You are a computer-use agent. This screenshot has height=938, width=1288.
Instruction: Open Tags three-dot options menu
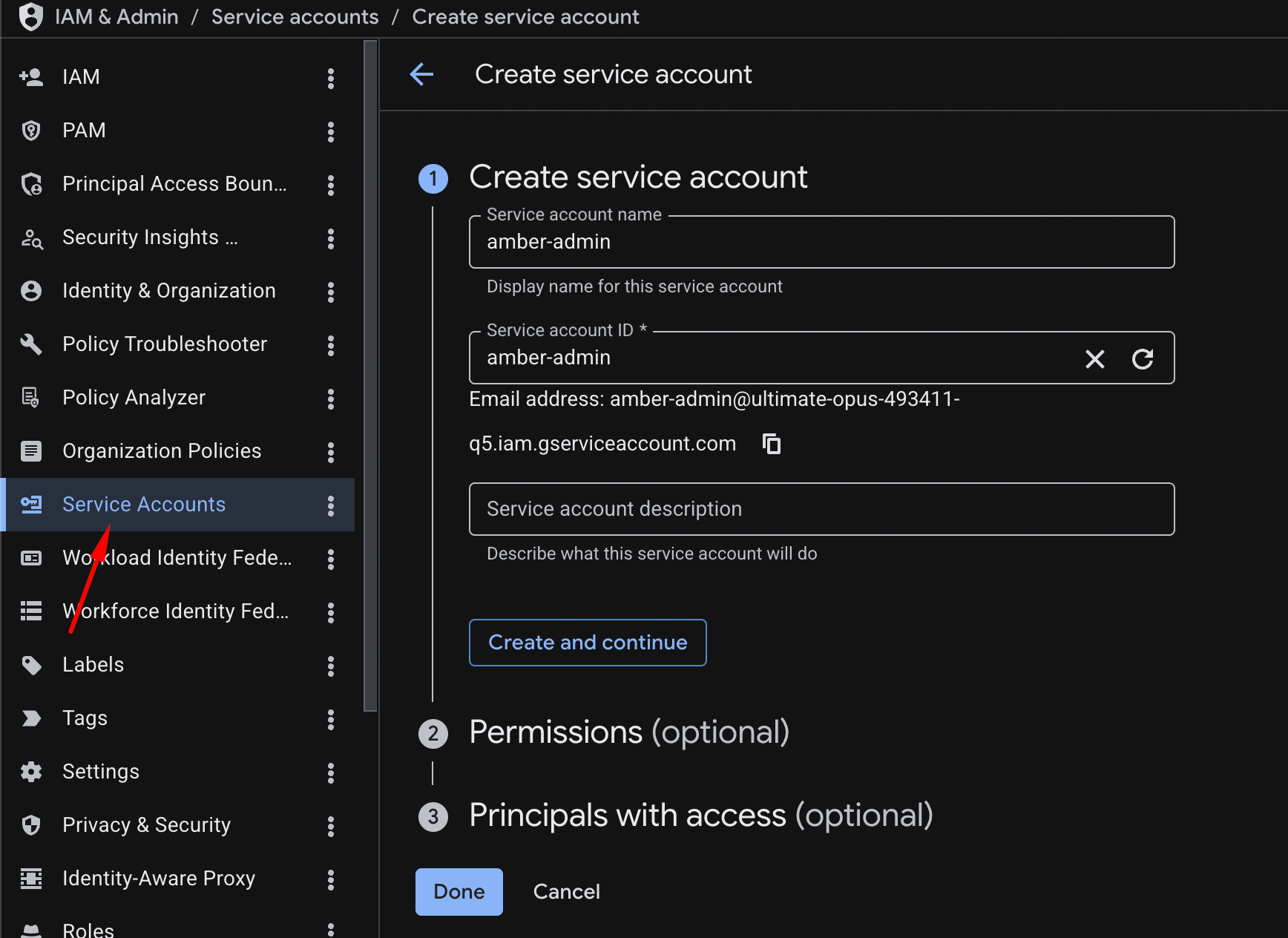331,720
